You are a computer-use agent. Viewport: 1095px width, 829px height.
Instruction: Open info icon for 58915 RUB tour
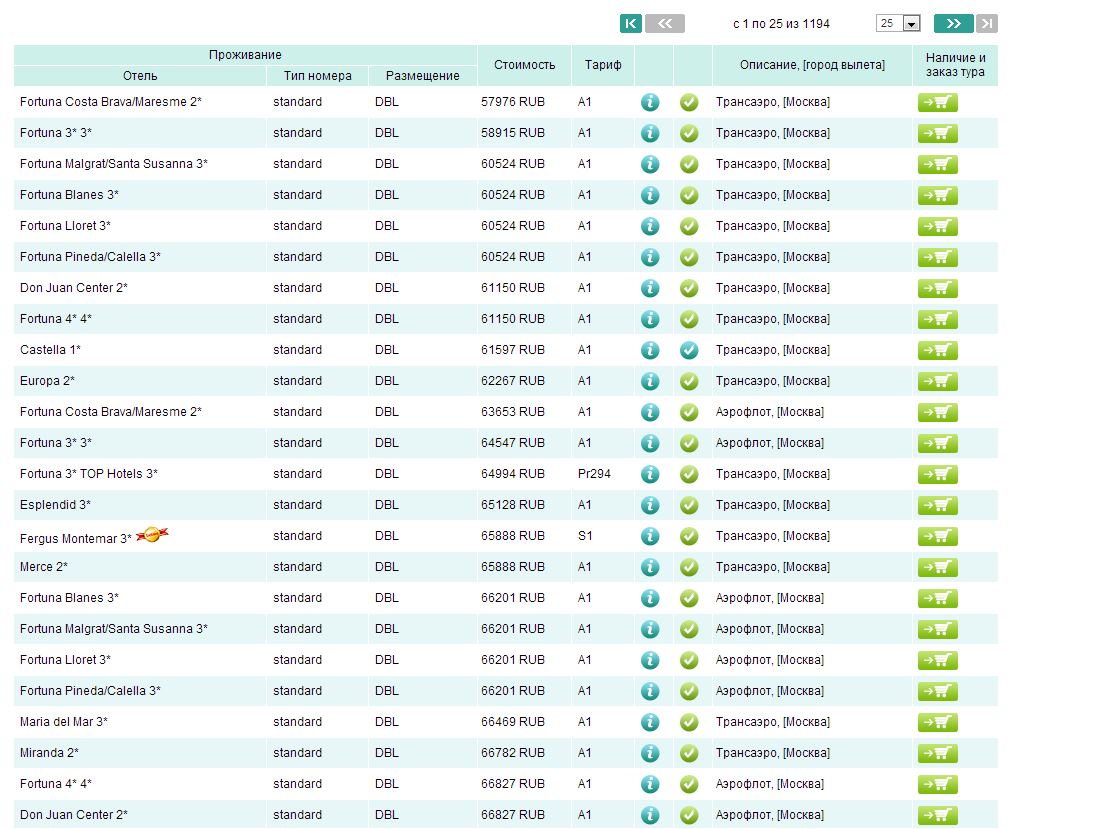tap(650, 133)
